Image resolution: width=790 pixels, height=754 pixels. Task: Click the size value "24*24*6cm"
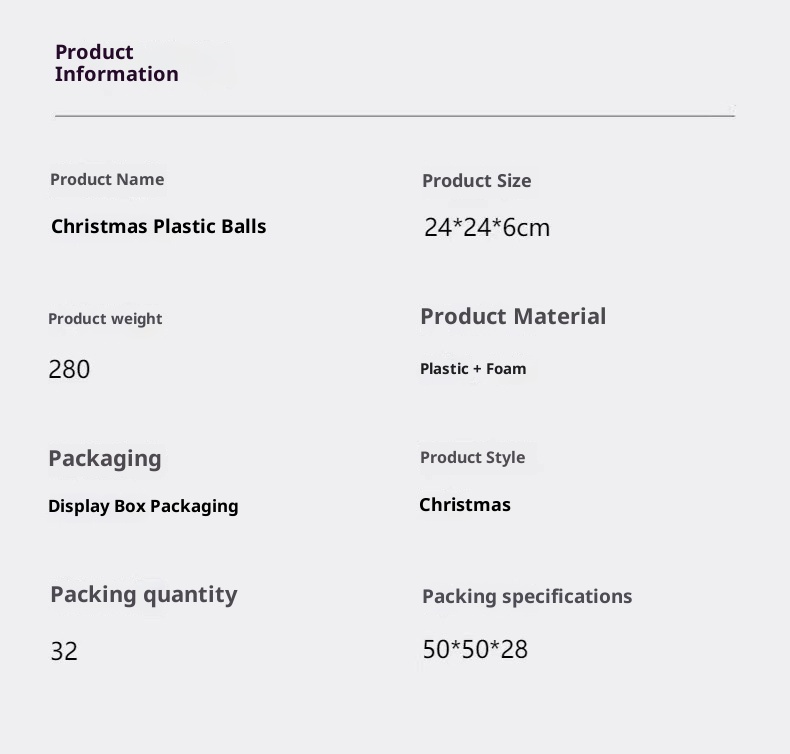pyautogui.click(x=487, y=228)
